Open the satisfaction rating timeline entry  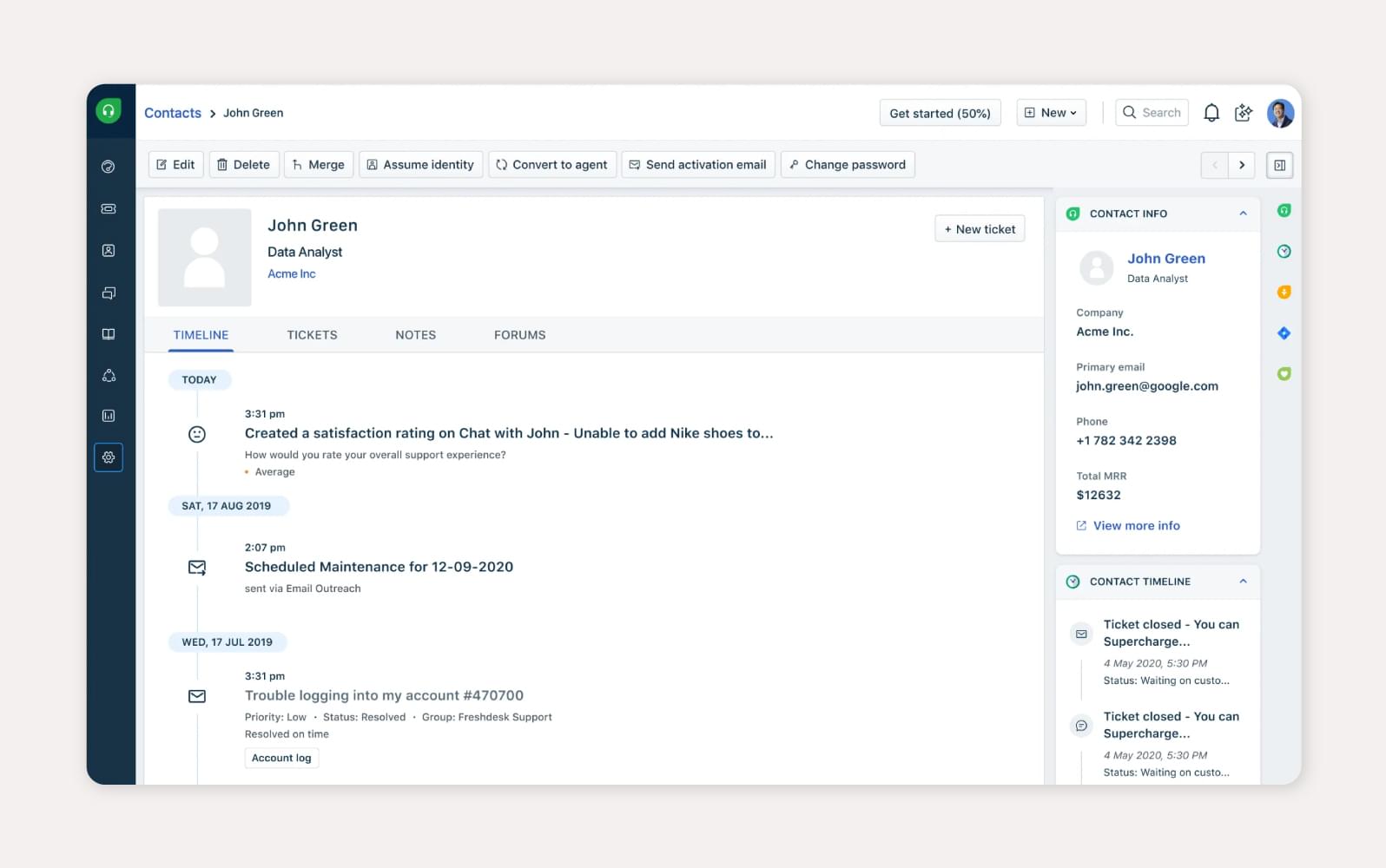[509, 433]
